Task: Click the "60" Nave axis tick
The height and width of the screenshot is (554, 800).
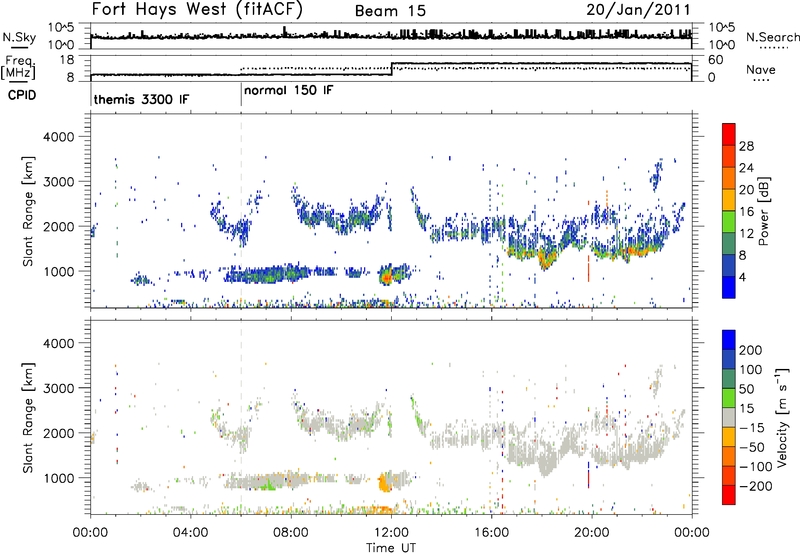Action: pyautogui.click(x=716, y=60)
